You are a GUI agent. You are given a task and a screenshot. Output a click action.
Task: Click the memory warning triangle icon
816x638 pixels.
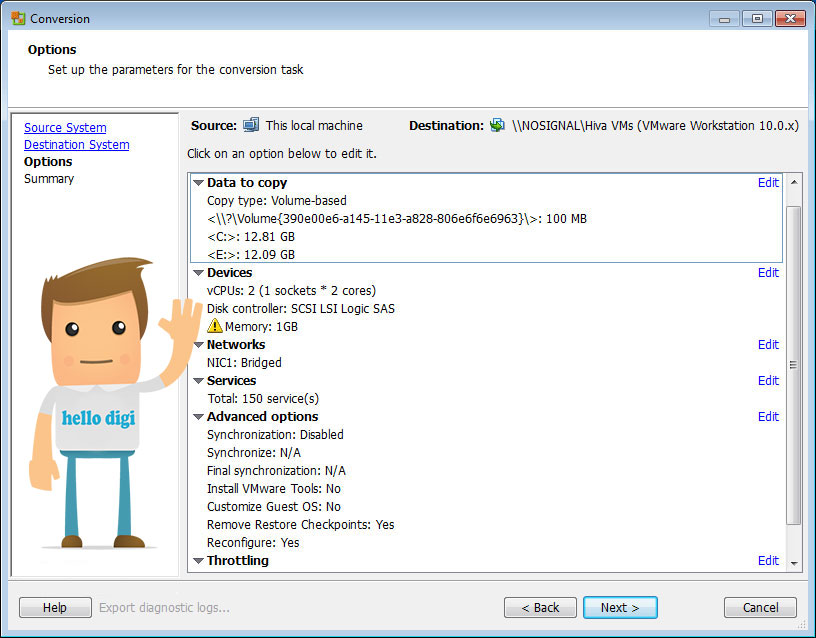tap(214, 326)
